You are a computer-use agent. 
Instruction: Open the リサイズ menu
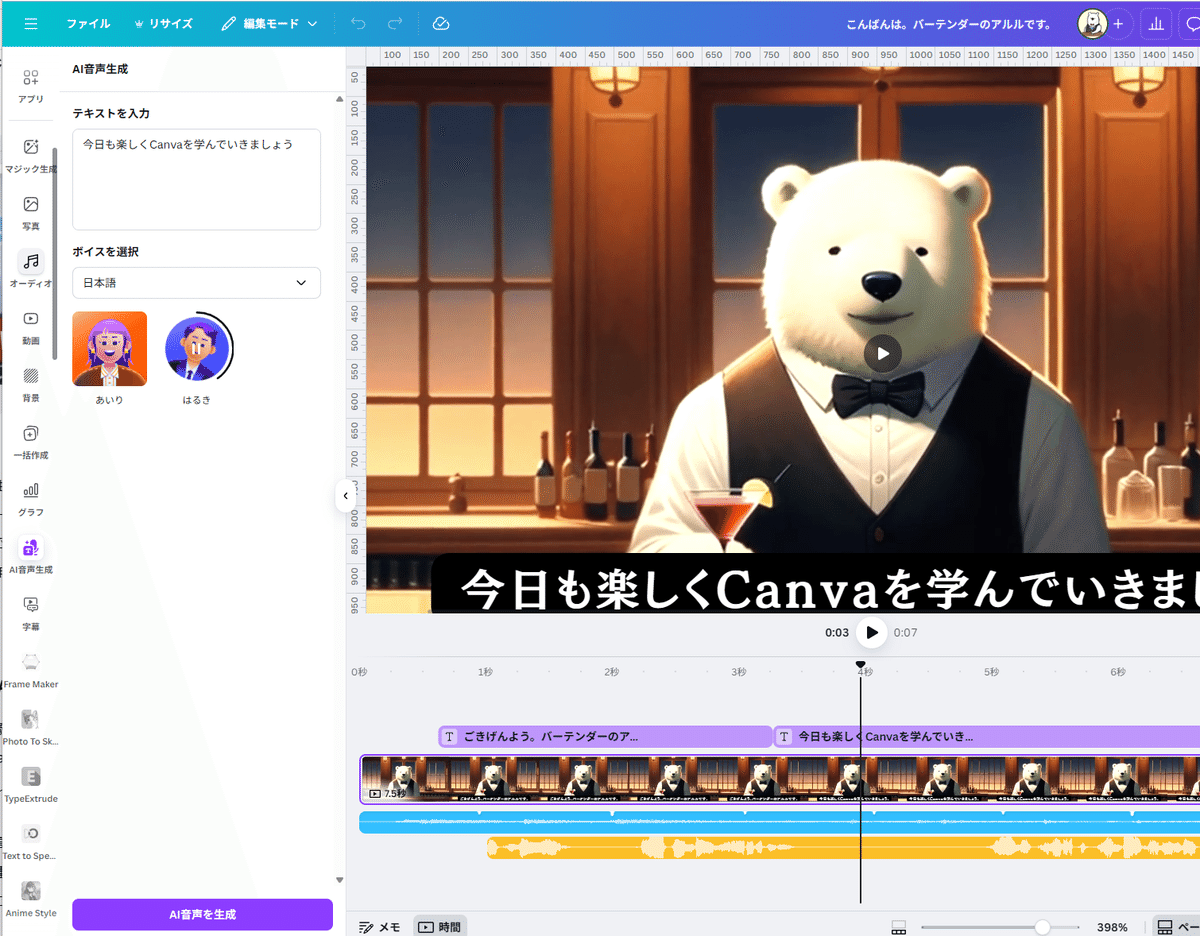coord(163,23)
